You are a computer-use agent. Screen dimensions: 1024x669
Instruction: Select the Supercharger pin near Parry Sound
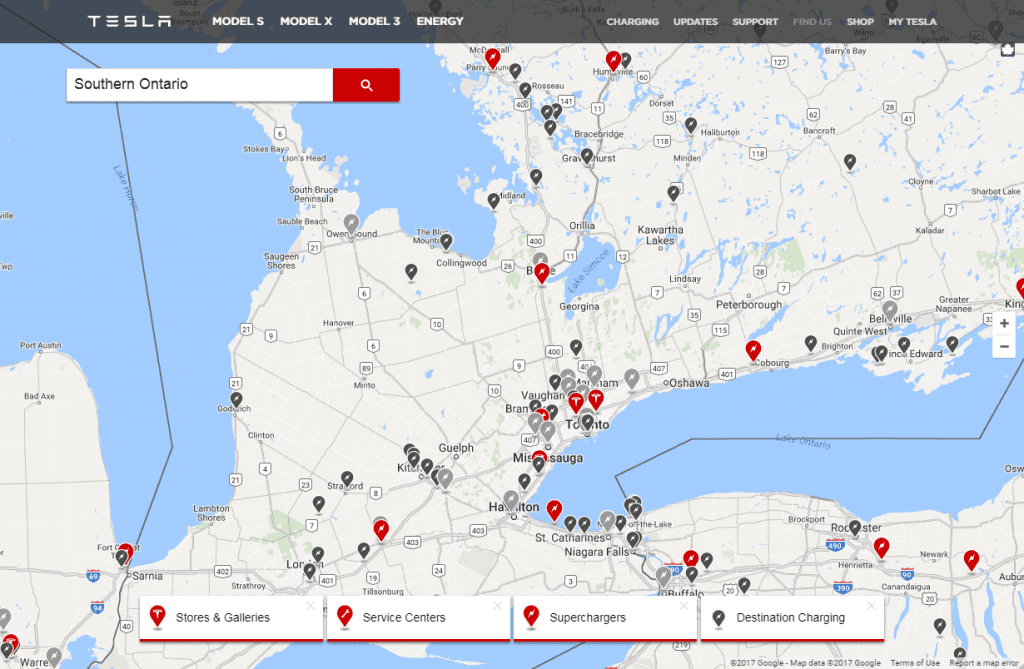coord(492,58)
